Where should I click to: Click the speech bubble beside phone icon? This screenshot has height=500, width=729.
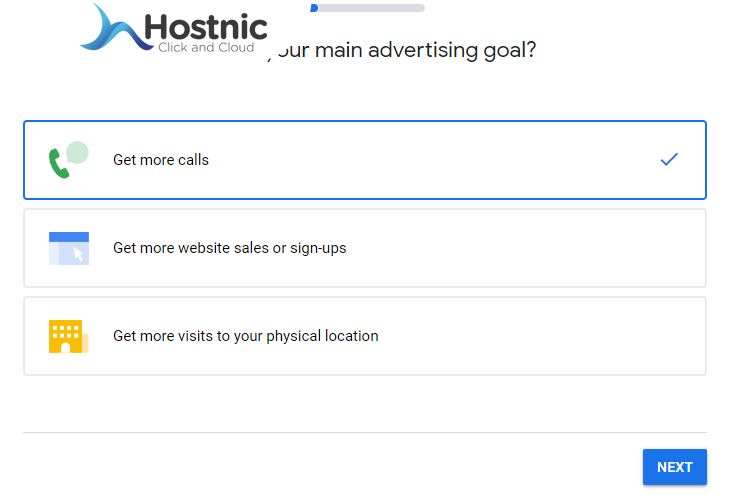point(77,153)
